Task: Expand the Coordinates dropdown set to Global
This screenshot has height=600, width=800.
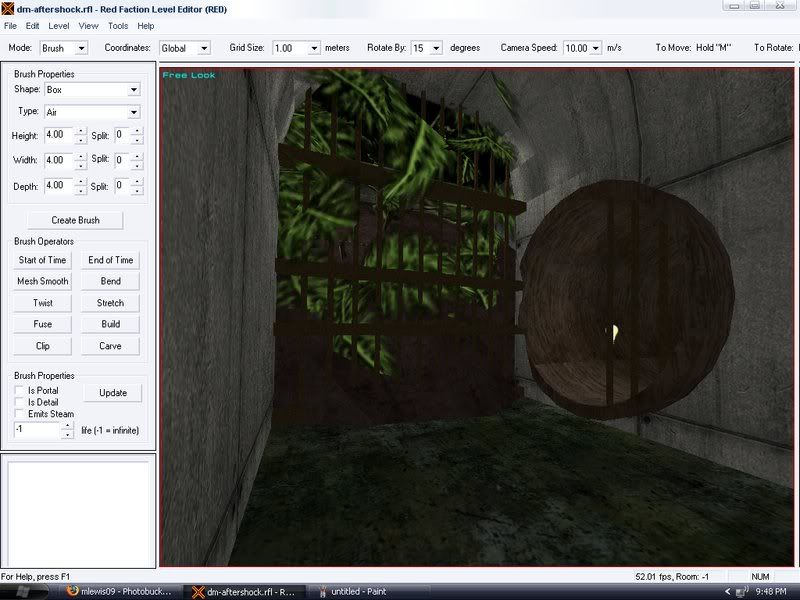Action: click(x=204, y=48)
